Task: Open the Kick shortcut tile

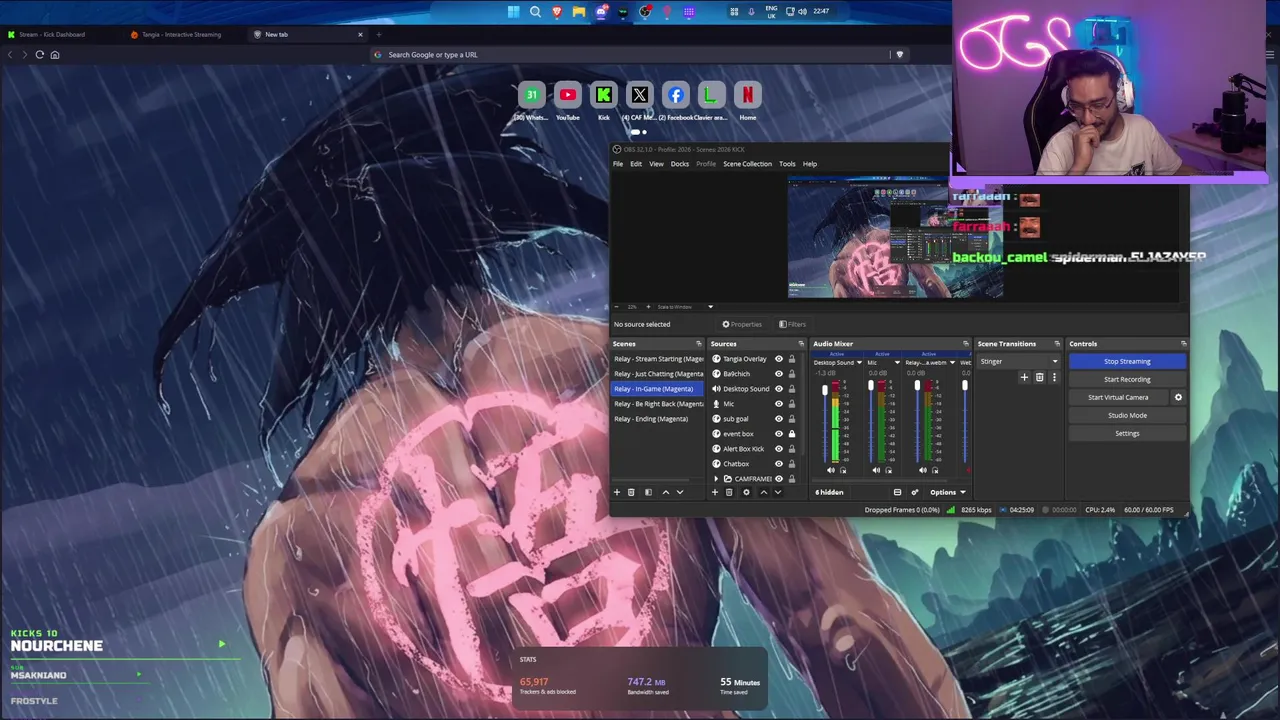Action: tap(604, 96)
